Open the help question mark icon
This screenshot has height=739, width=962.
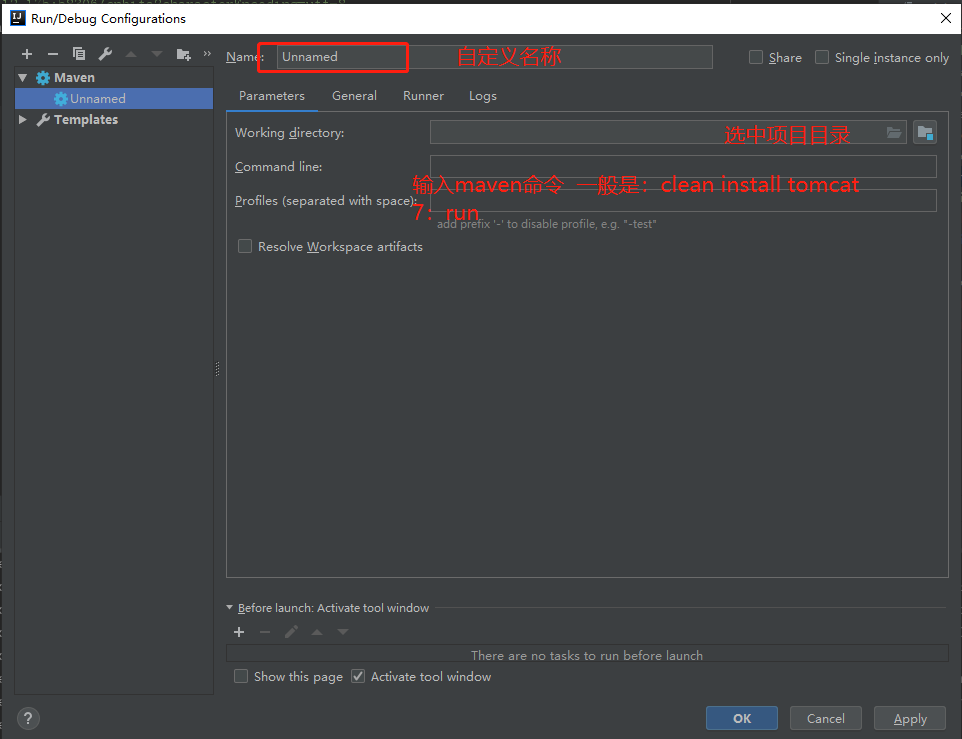pos(27,718)
